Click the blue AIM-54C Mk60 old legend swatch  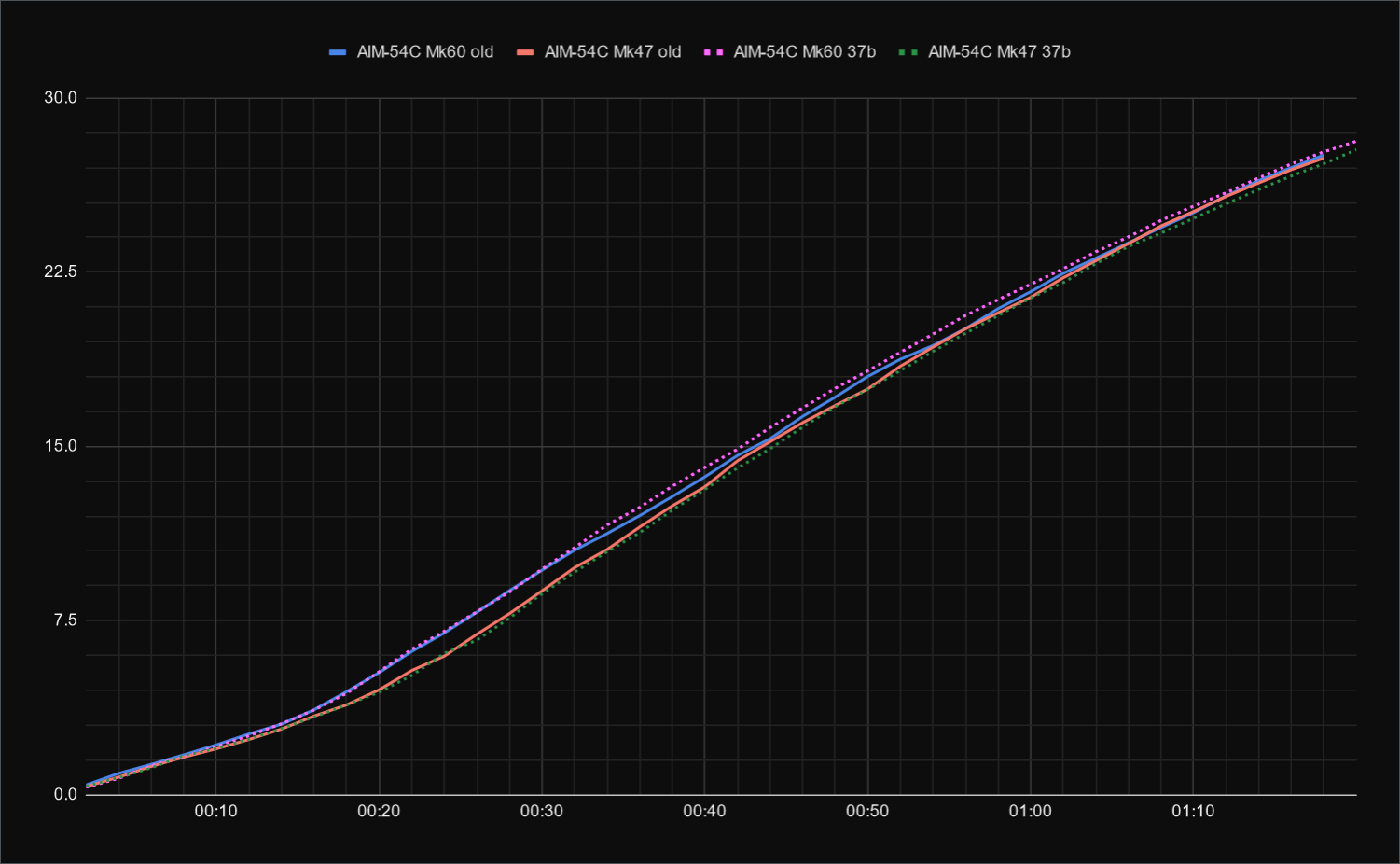(338, 52)
